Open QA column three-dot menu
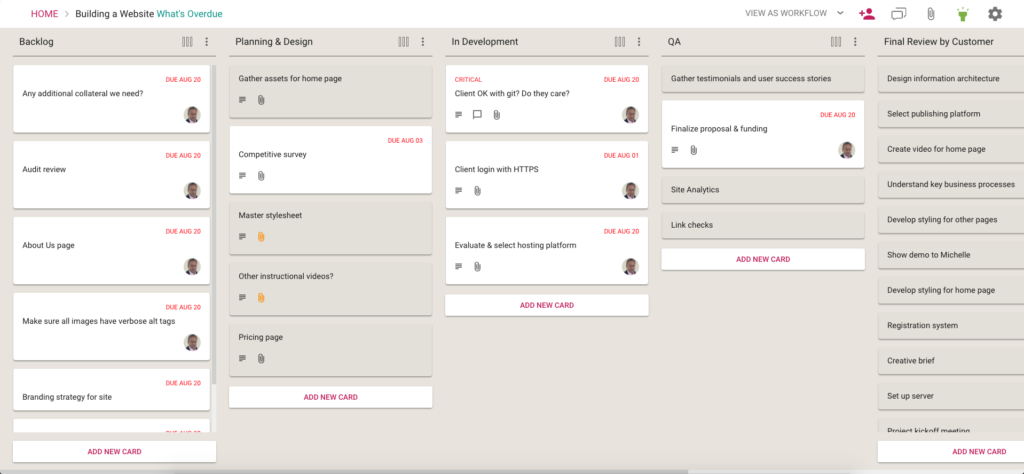Image resolution: width=1024 pixels, height=474 pixels. [x=855, y=42]
